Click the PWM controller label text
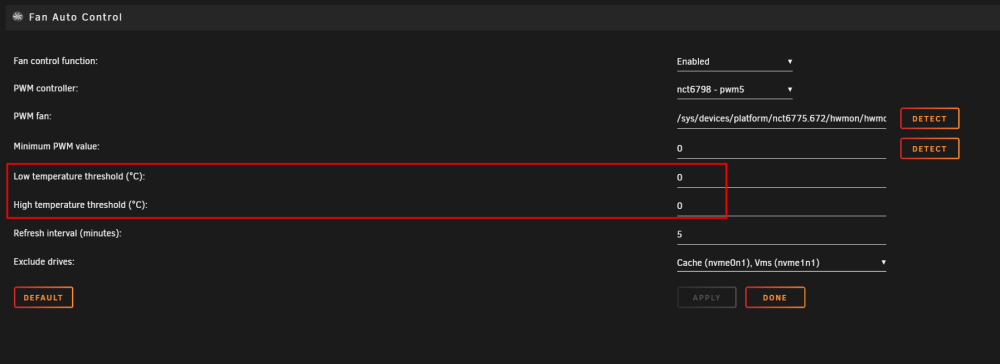Image resolution: width=1000 pixels, height=364 pixels. point(46,89)
